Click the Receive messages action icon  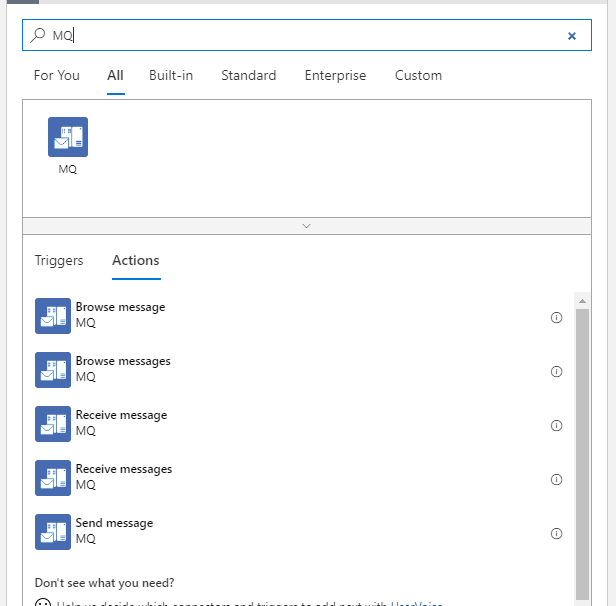[x=53, y=478]
